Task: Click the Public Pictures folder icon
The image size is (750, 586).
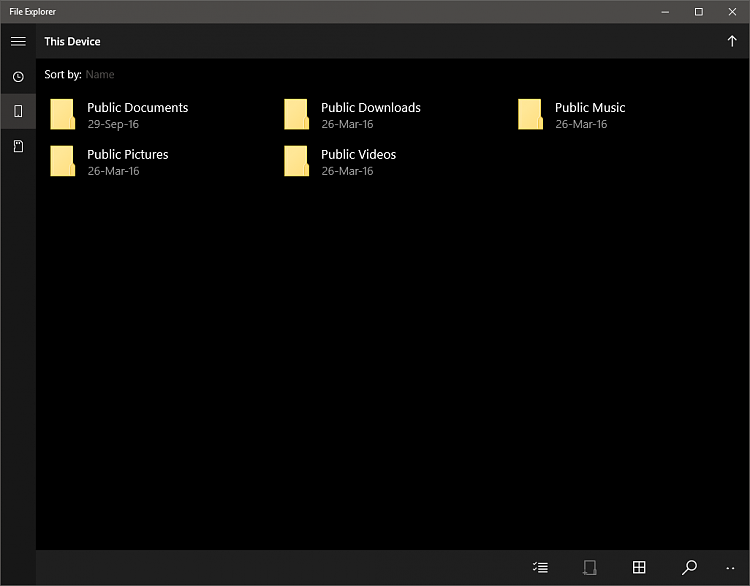Action: pyautogui.click(x=63, y=161)
